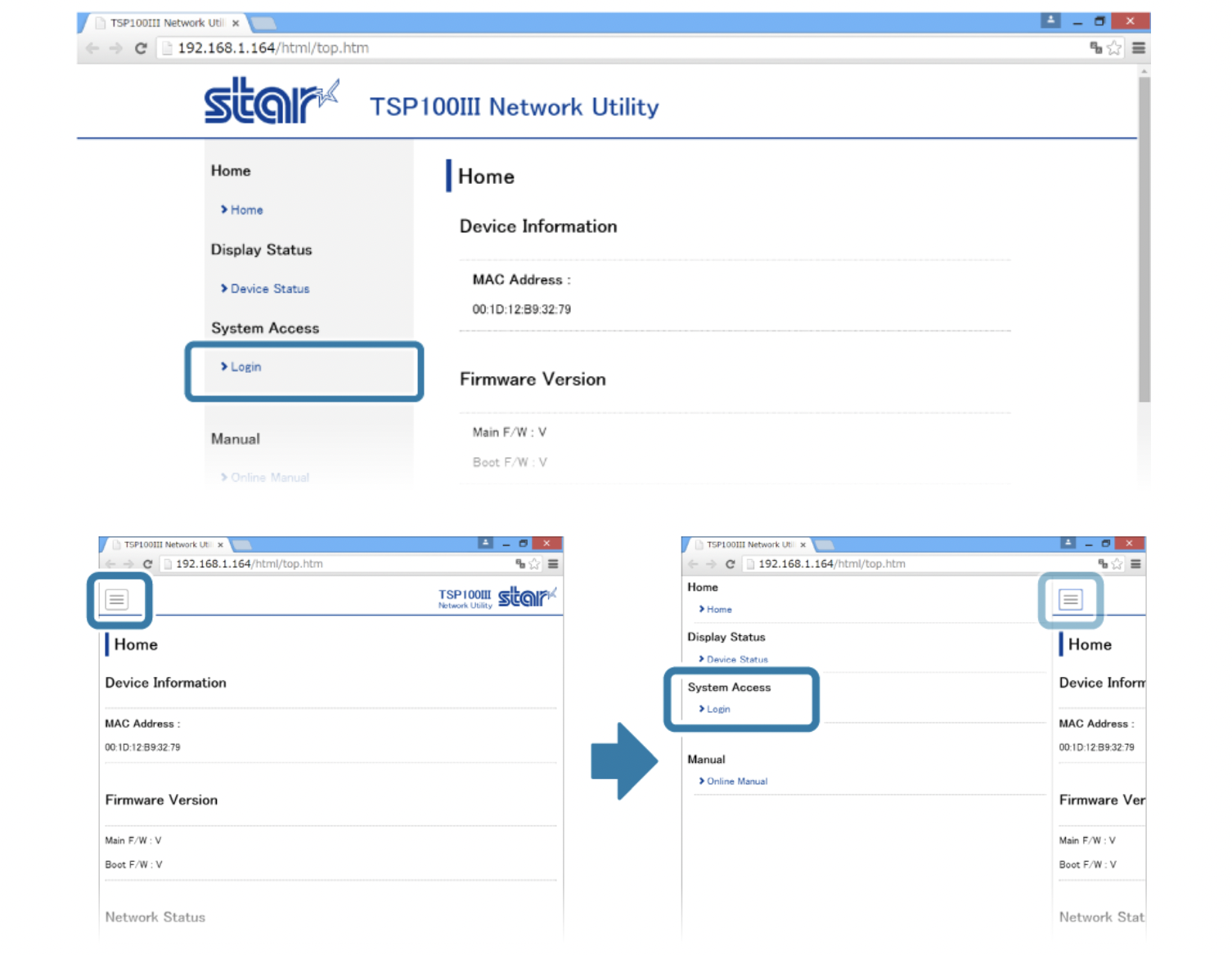Viewport: 1232px width, 955px height.
Task: Click the vertical scrollbar in the top browser window
Action: click(x=1144, y=237)
